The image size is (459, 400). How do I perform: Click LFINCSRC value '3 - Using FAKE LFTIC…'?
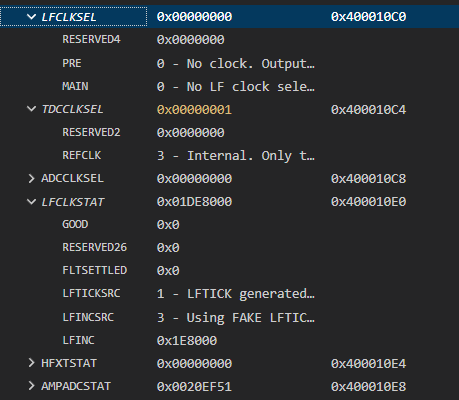click(236, 317)
